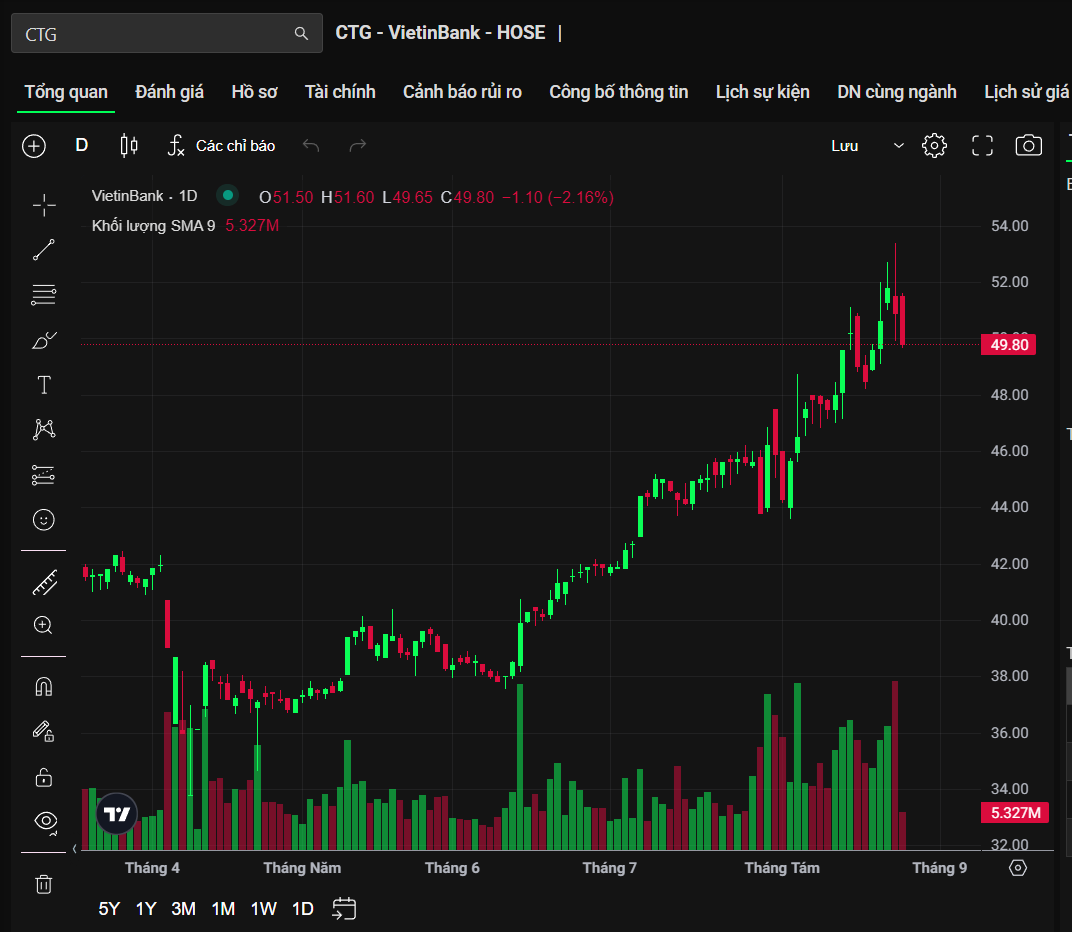Image resolution: width=1072 pixels, height=932 pixels.
Task: Set chart range to 1Y
Action: [146, 909]
